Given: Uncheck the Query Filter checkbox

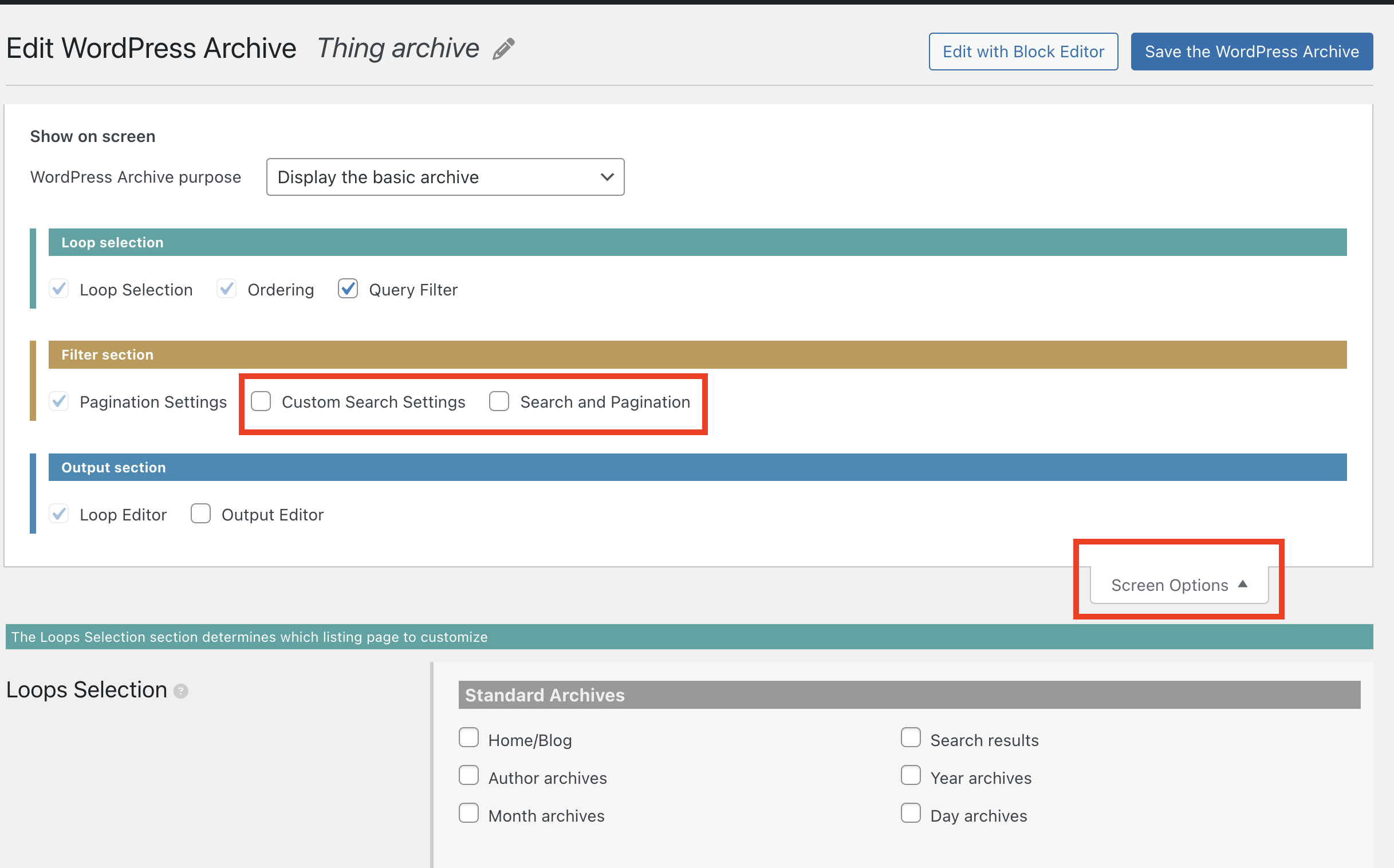Looking at the screenshot, I should [348, 289].
